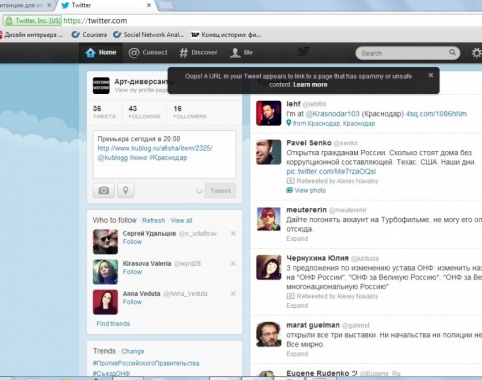
Task: Refresh the Who to follow list
Action: (x=153, y=221)
